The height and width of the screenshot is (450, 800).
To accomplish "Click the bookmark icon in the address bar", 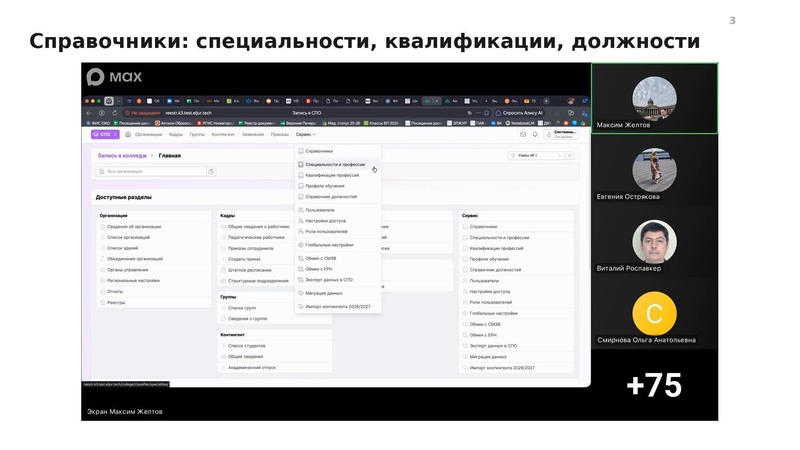I will [x=486, y=113].
